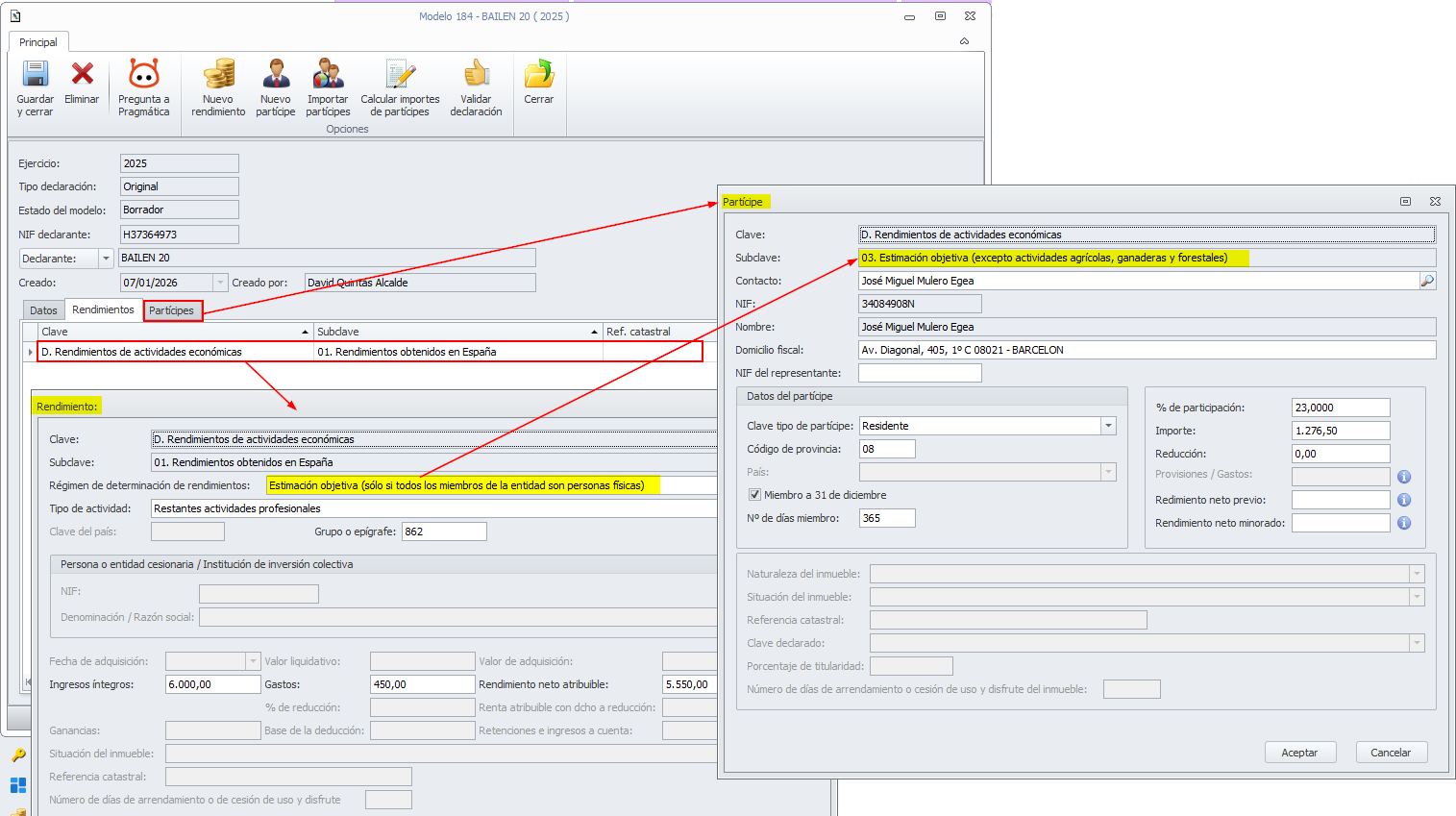Viewport: 1456px width, 816px height.
Task: Switch to the Partícipes tab
Action: [x=172, y=310]
